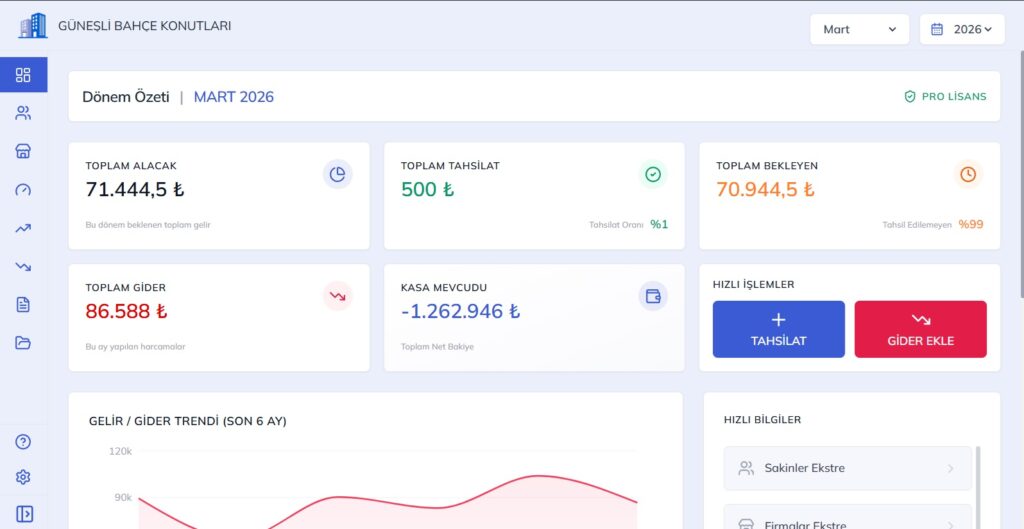Open the folder icon in sidebar
The height and width of the screenshot is (529, 1024).
coord(23,343)
